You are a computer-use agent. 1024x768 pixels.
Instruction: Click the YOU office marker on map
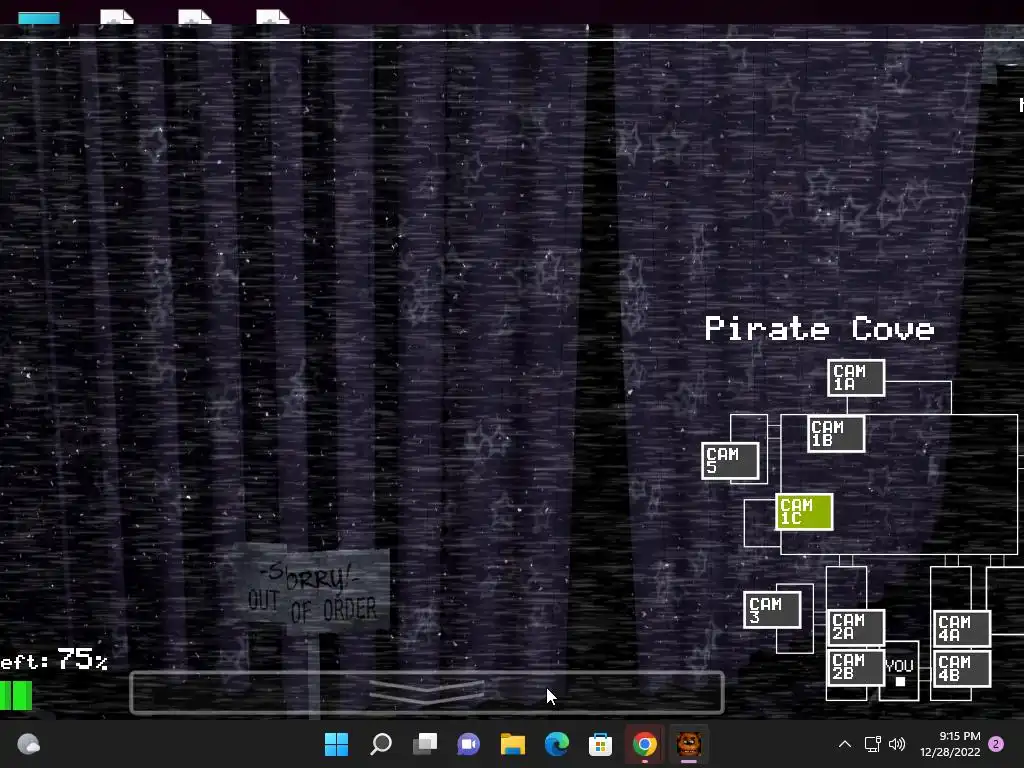coord(899,672)
